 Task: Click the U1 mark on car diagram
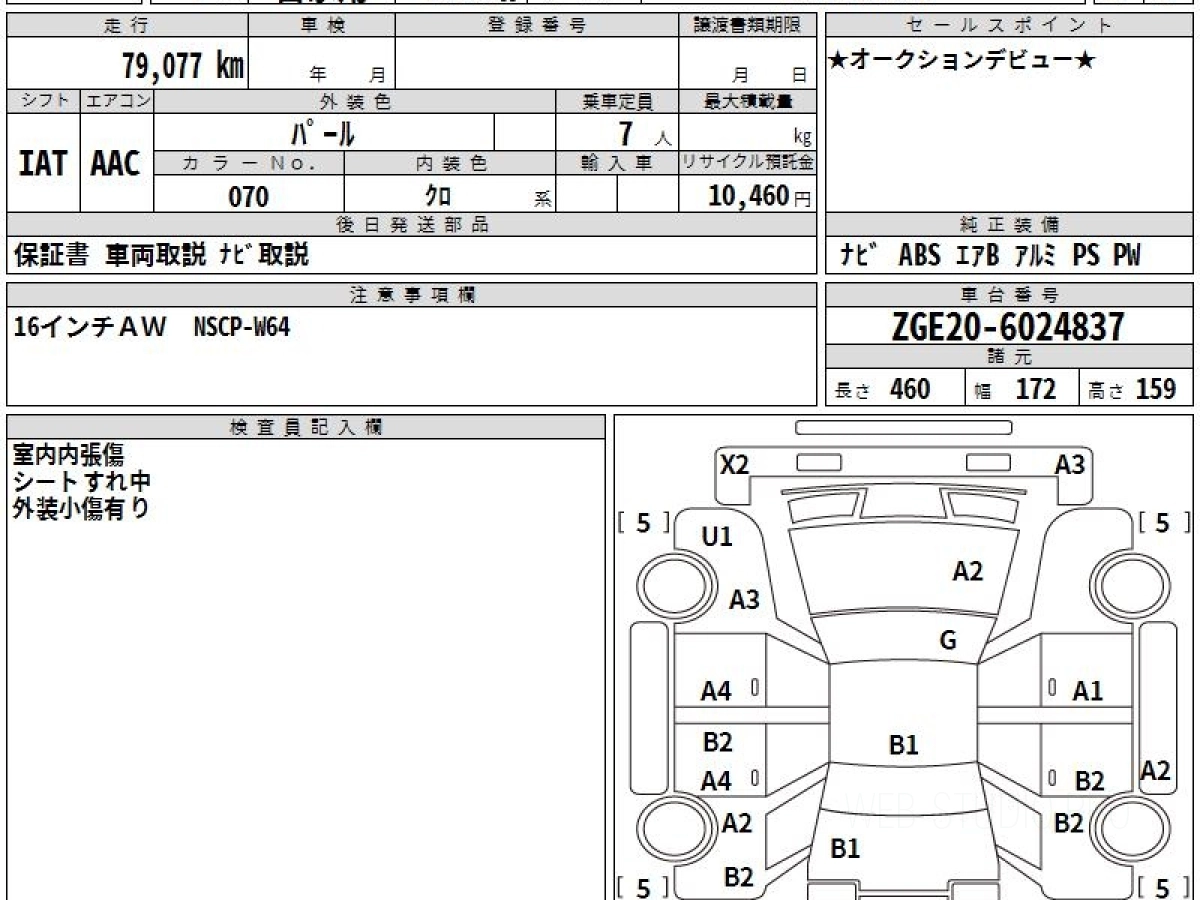[717, 537]
